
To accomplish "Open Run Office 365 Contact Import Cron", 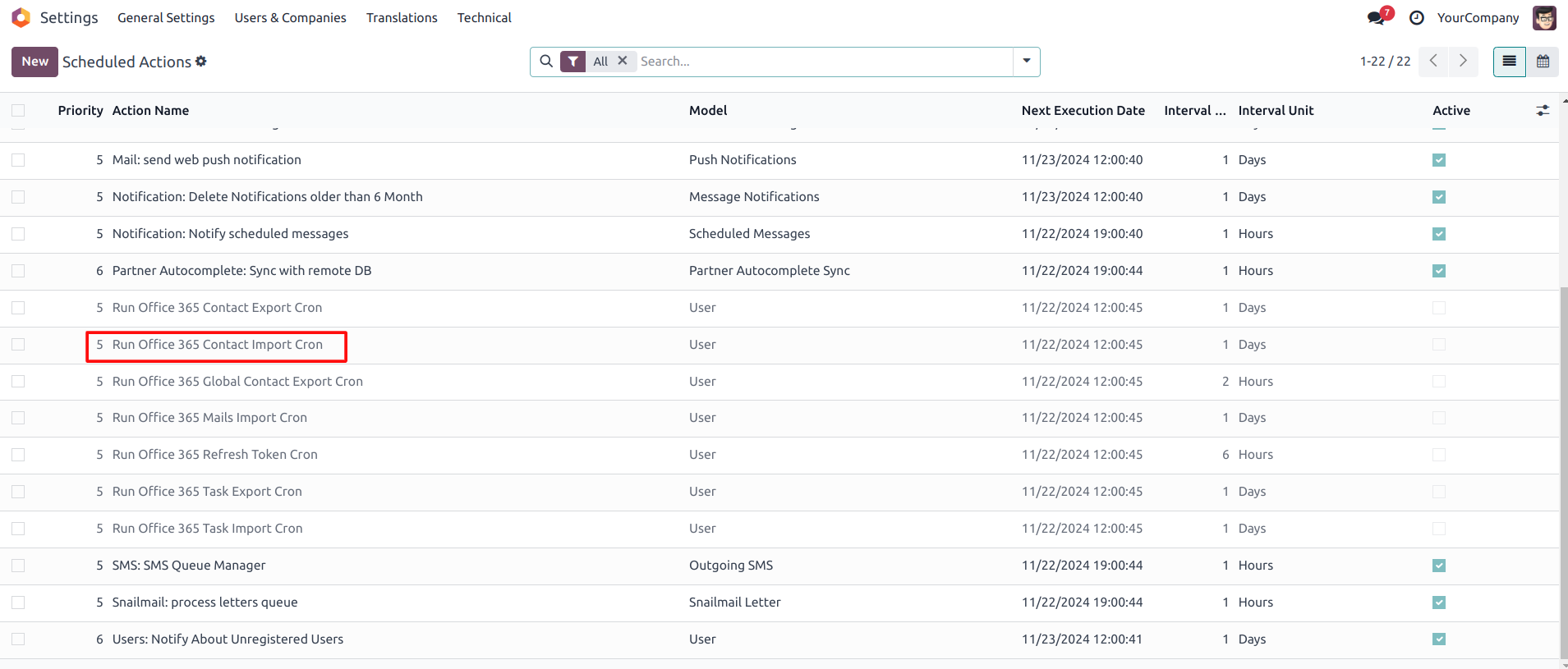I will pyautogui.click(x=218, y=345).
